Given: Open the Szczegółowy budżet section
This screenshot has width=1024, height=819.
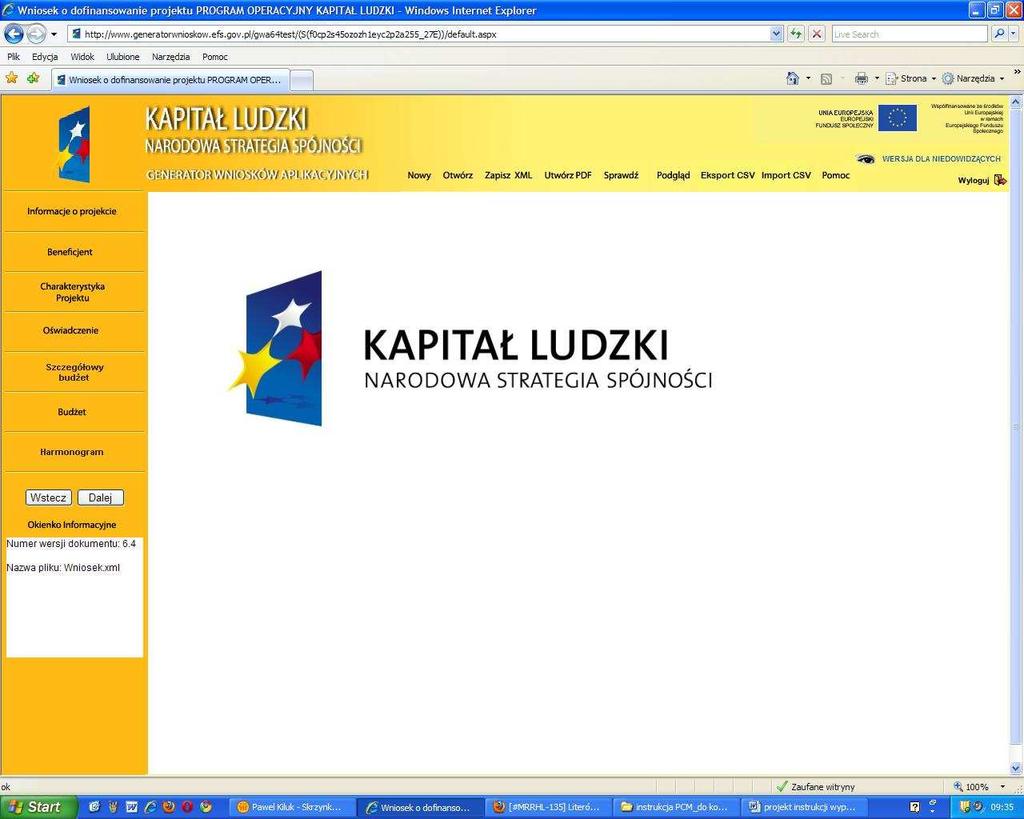Looking at the screenshot, I should [x=74, y=372].
